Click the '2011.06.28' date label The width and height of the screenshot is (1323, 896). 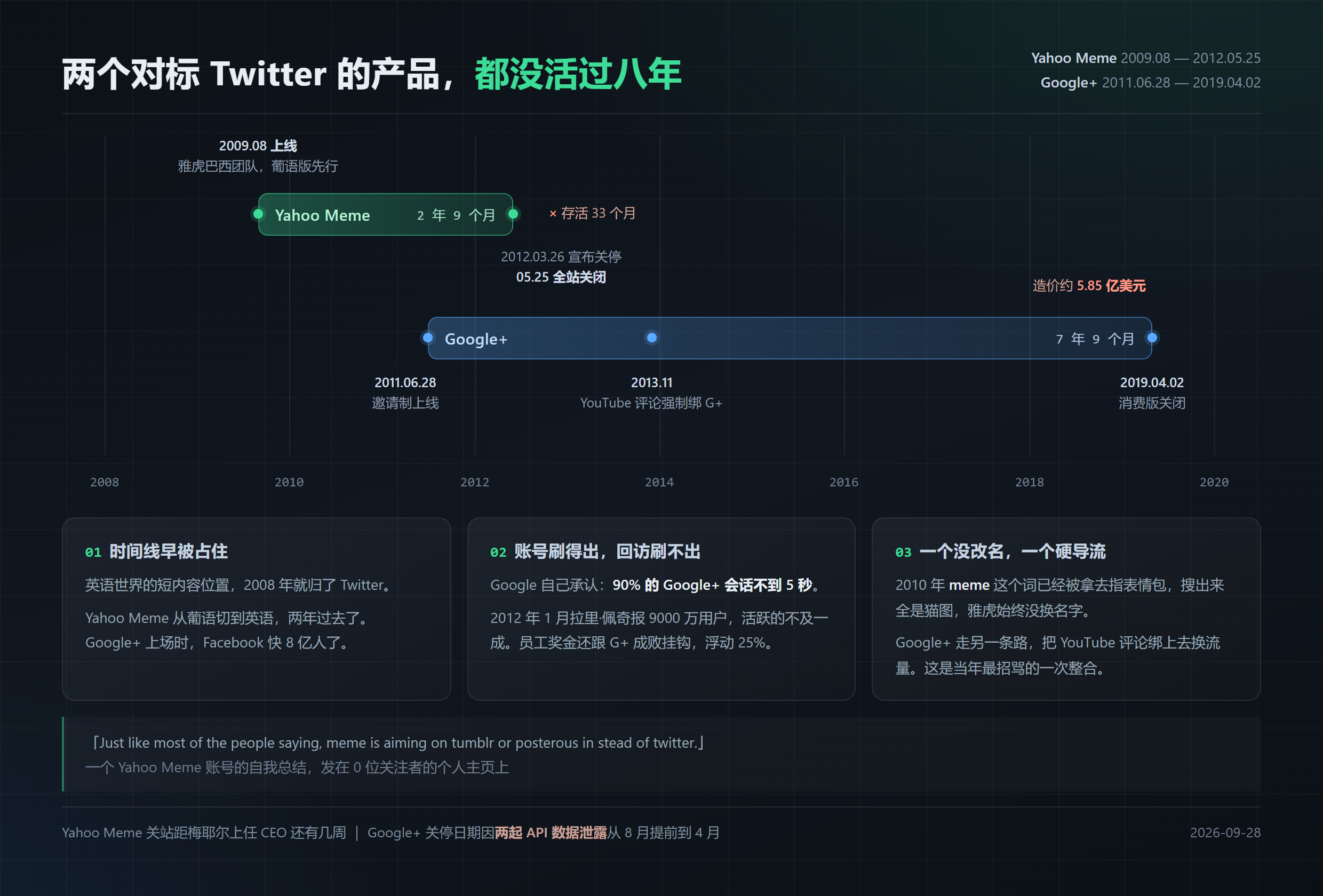click(405, 382)
